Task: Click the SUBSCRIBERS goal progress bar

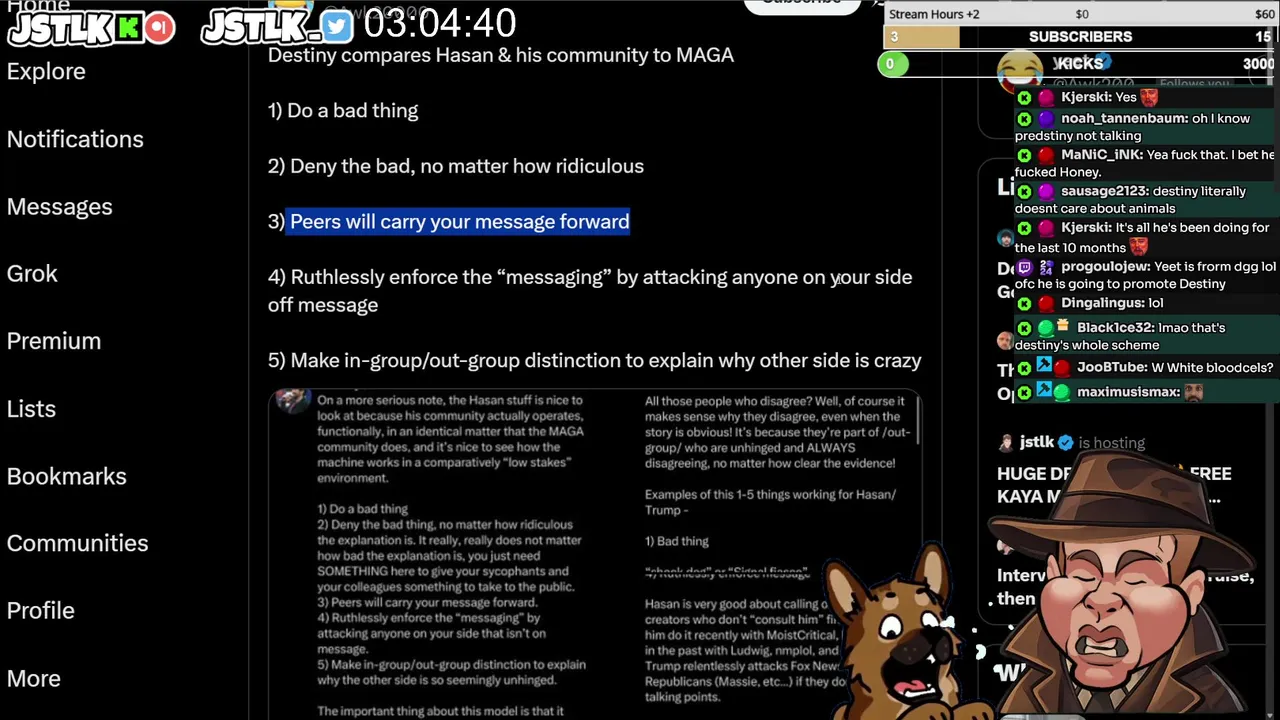Action: [1081, 37]
